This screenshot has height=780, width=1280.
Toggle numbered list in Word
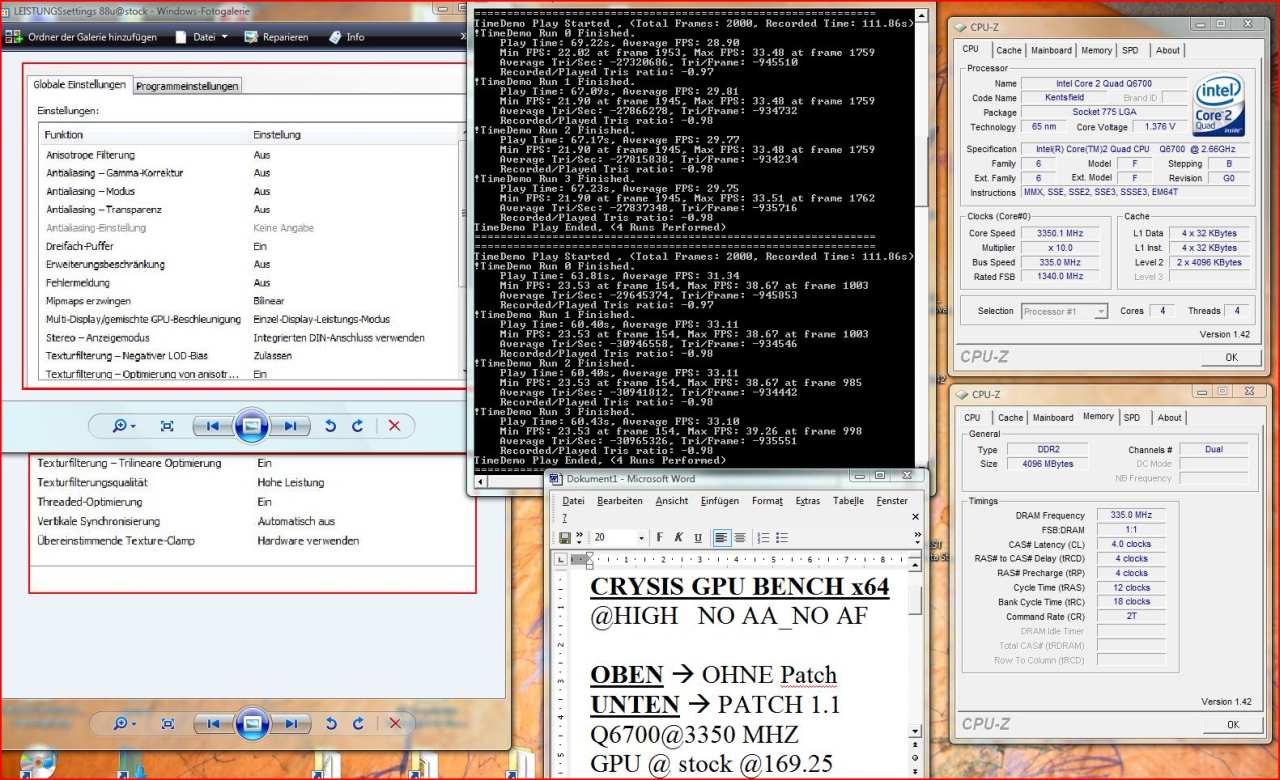pyautogui.click(x=764, y=538)
